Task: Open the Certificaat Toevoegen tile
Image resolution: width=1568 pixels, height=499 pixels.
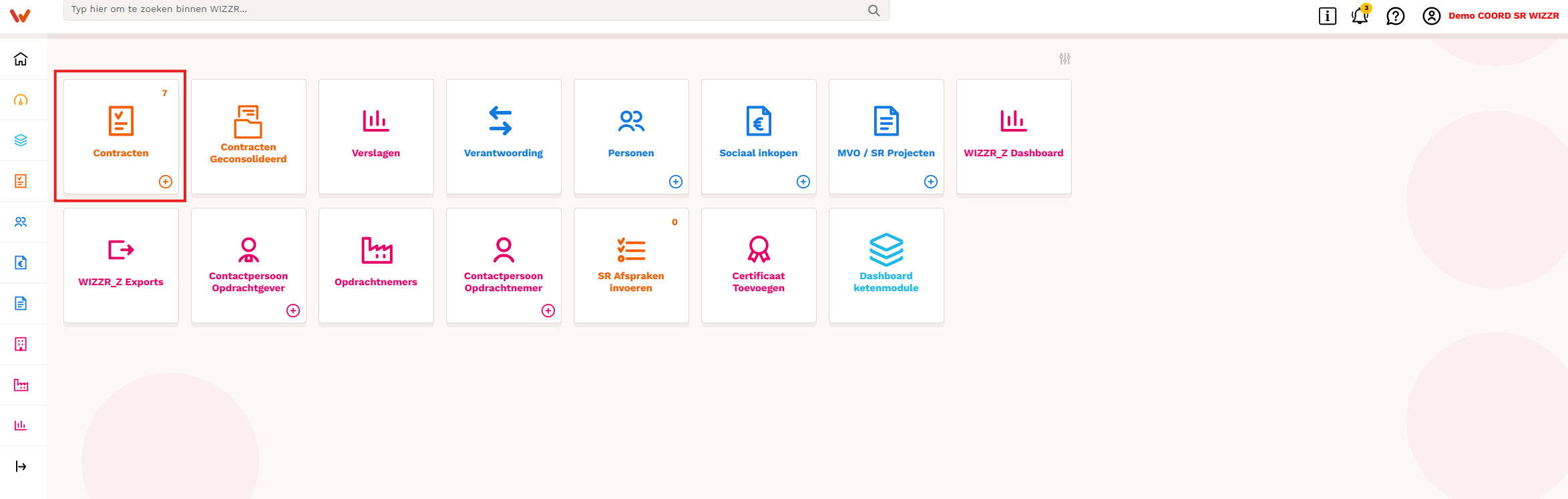Action: tap(759, 266)
